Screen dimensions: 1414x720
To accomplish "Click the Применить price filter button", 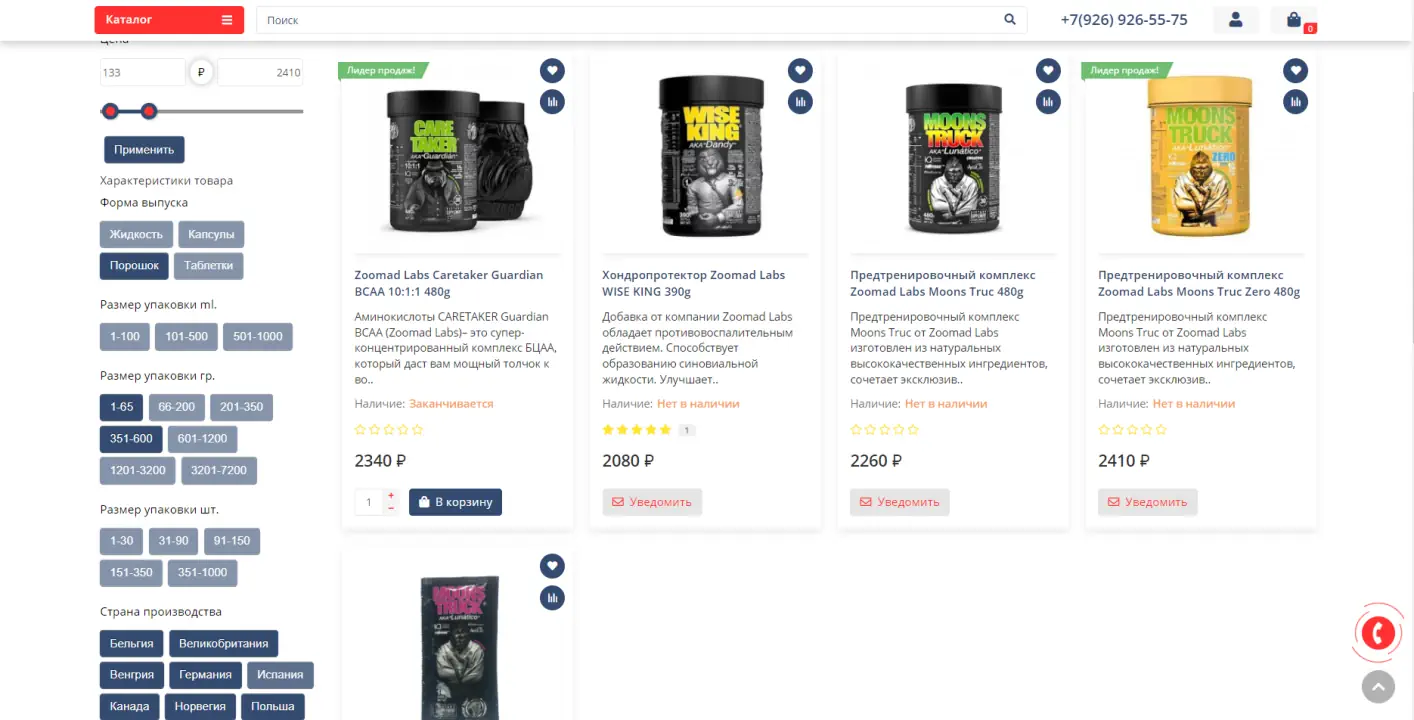I will coord(144,150).
